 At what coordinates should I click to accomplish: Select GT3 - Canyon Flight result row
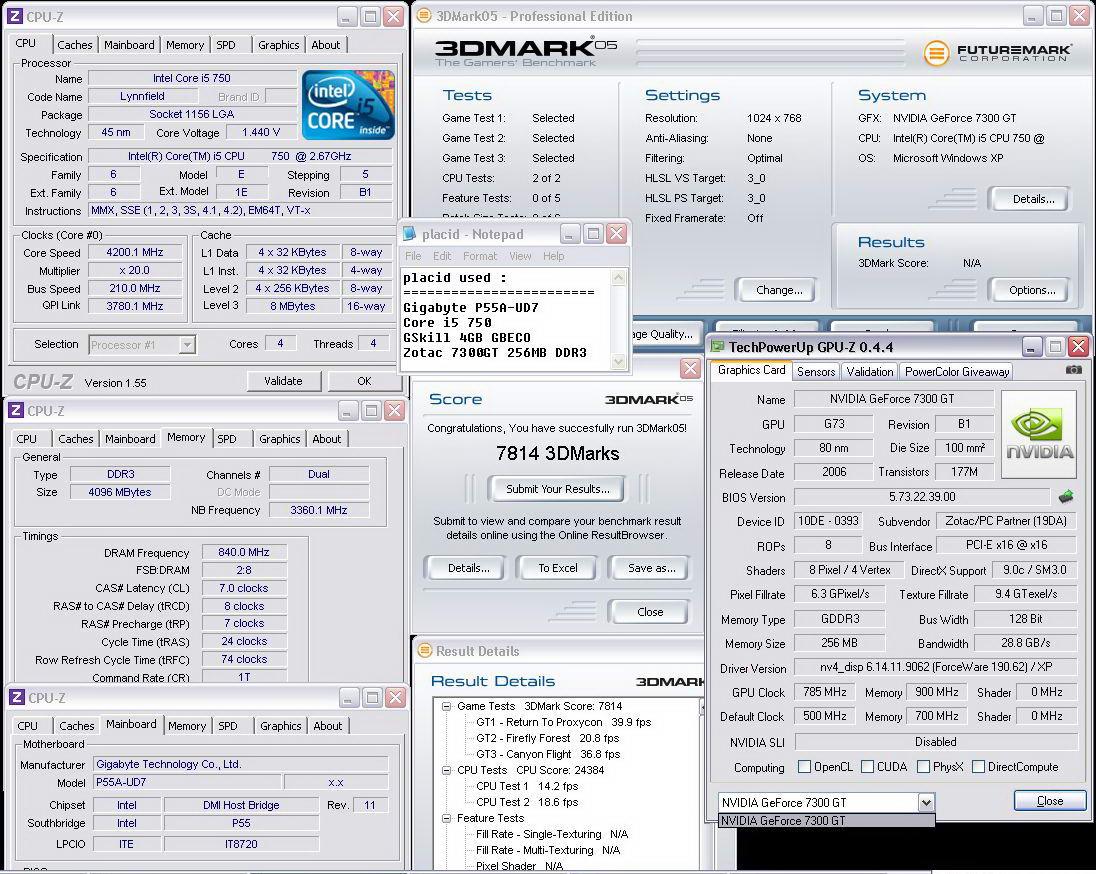coord(548,754)
